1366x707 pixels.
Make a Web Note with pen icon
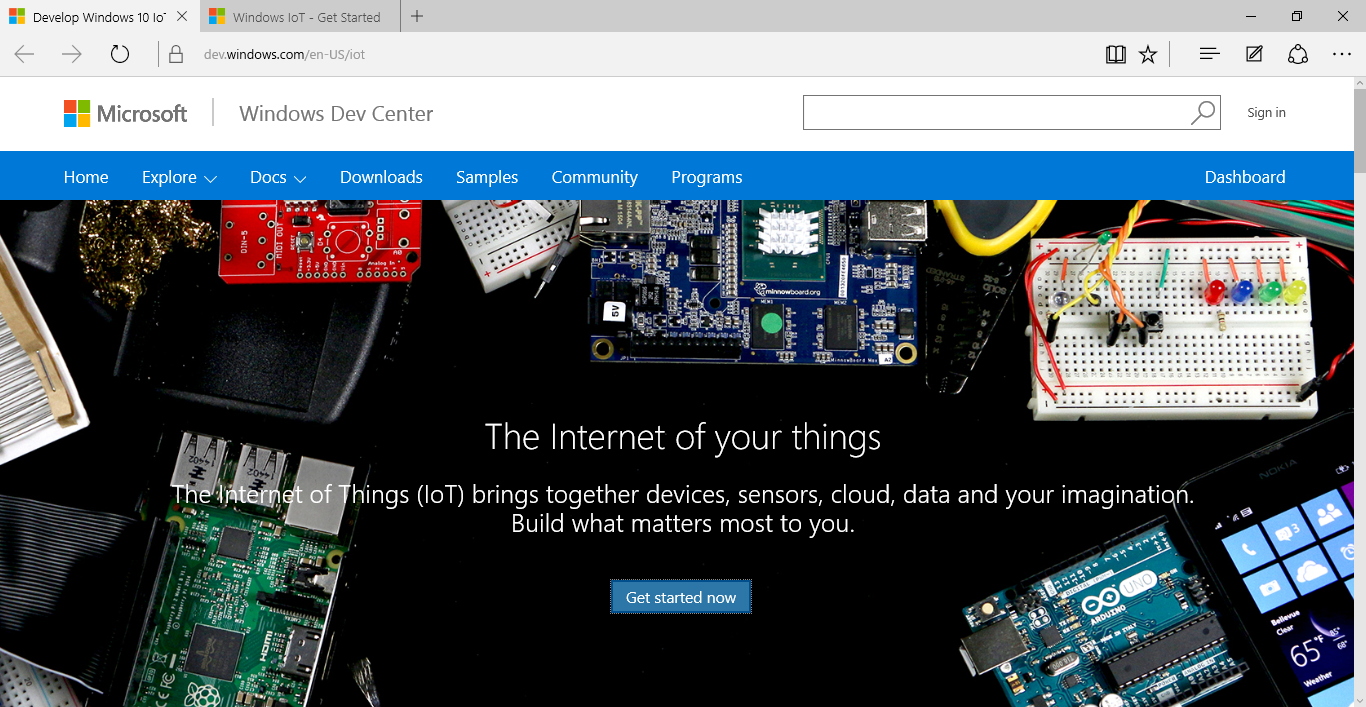pyautogui.click(x=1254, y=54)
